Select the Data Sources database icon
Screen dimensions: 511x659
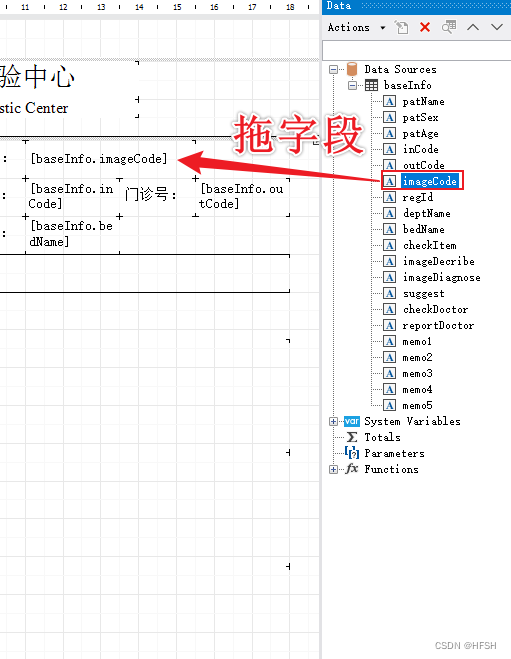pyautogui.click(x=352, y=69)
